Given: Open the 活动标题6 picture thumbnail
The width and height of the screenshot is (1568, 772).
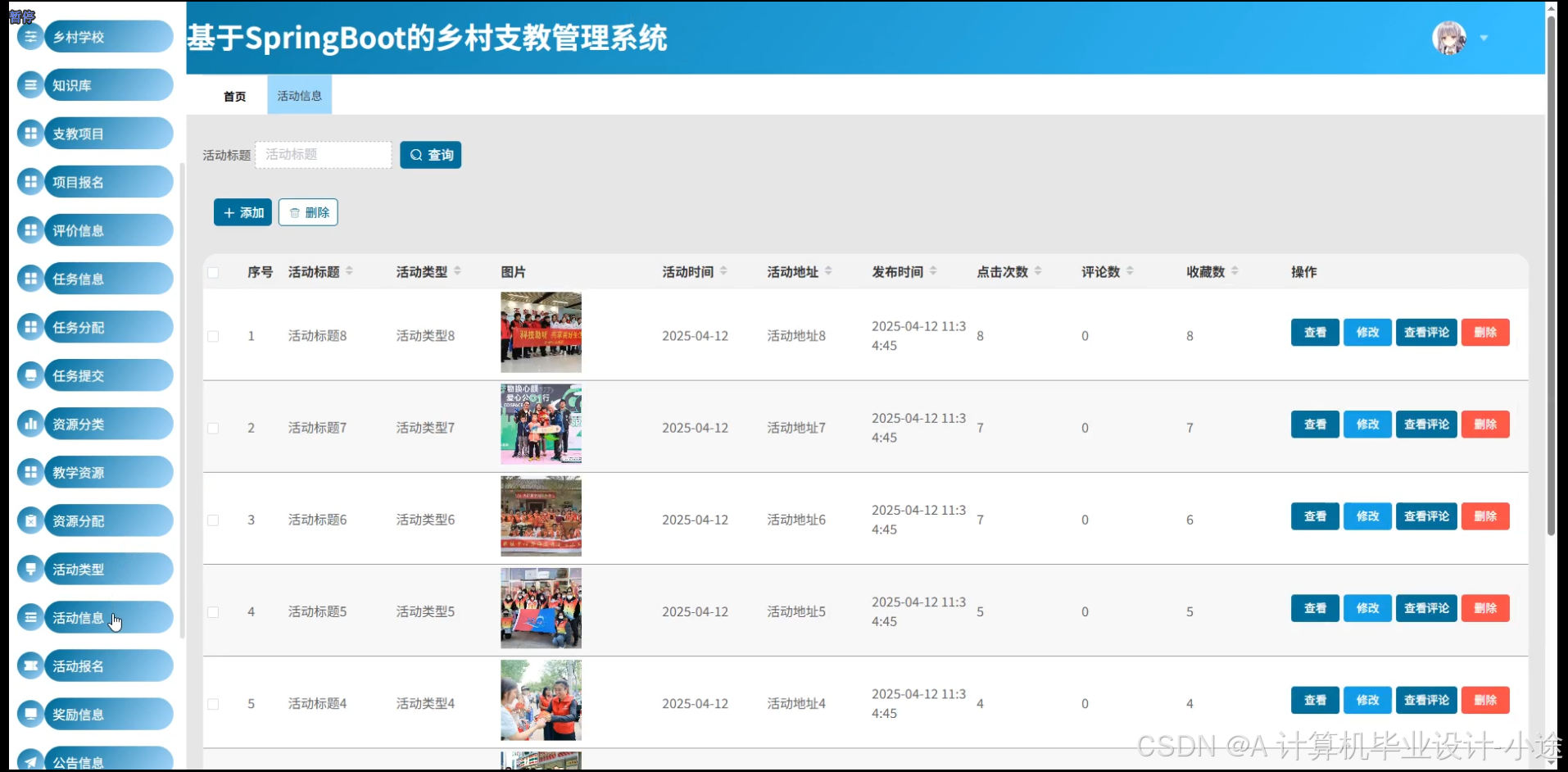Looking at the screenshot, I should click(x=541, y=516).
